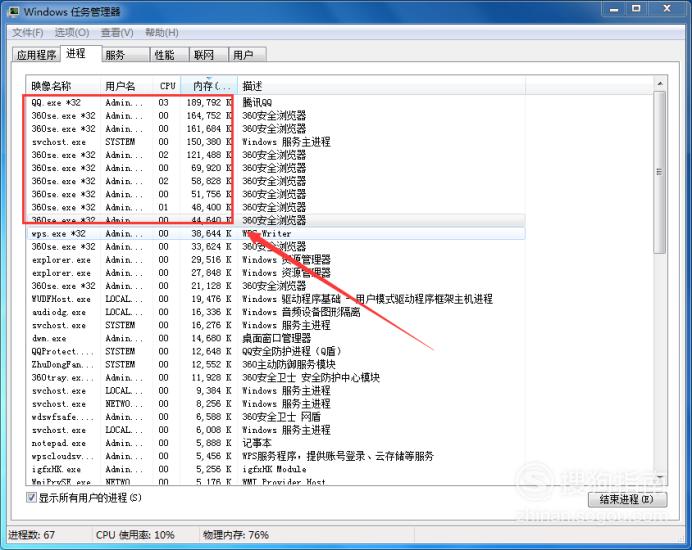Select the WUDFHost.exe process row

tap(276, 299)
